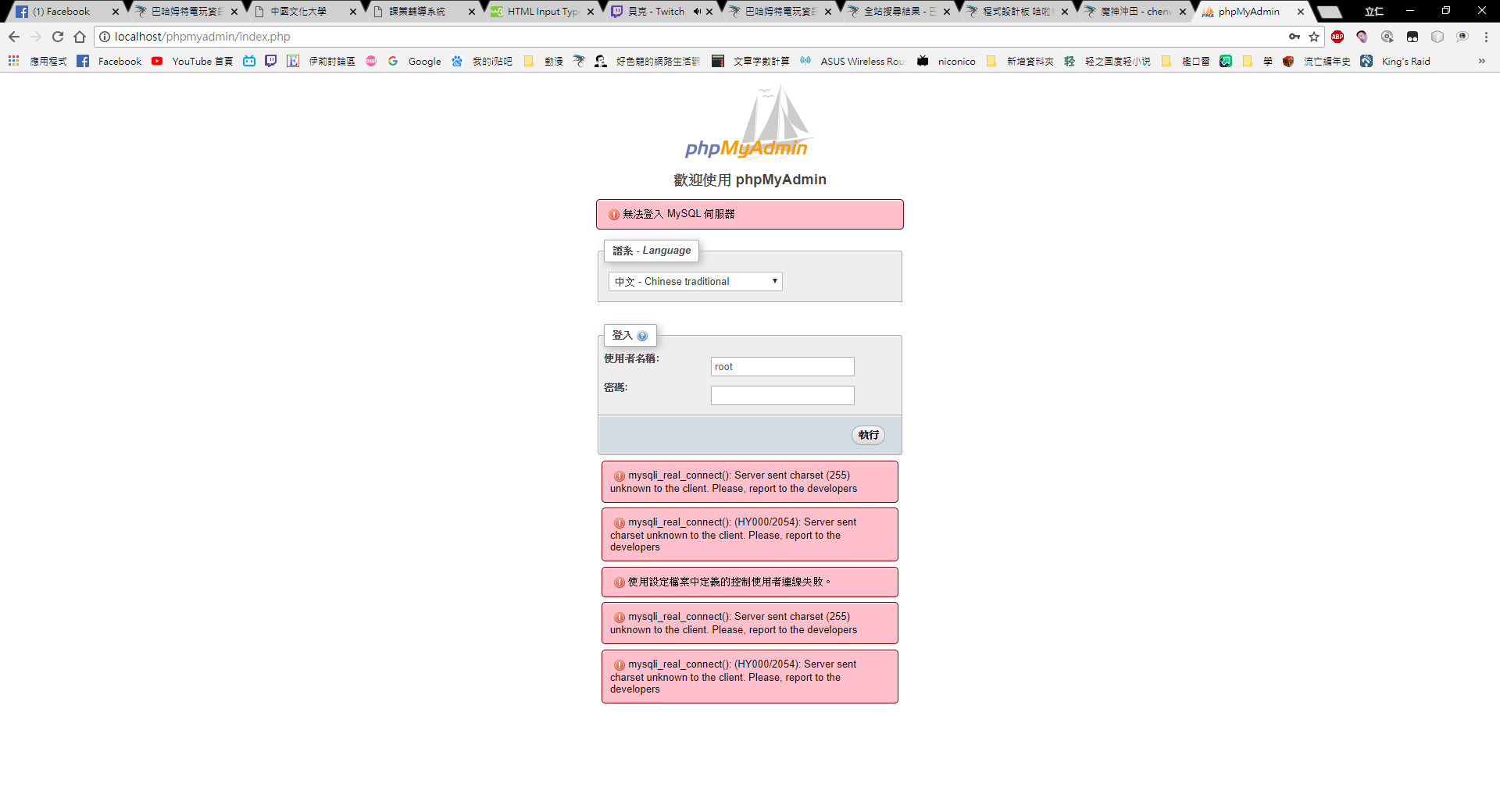Open the 語系 Language dropdown

tap(694, 281)
